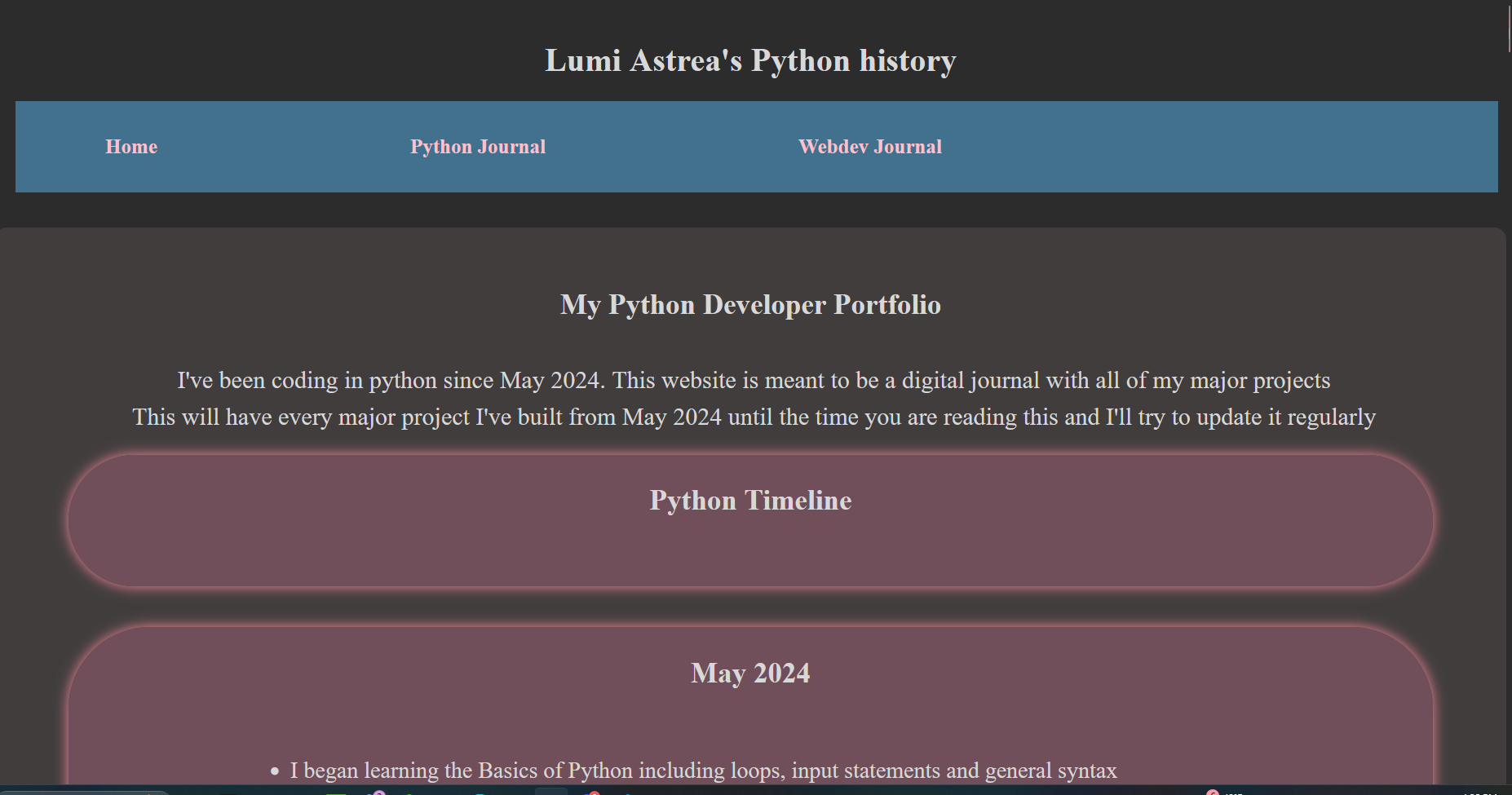1512x795 pixels.
Task: Click the sentence starting "This will have"
Action: coord(753,417)
